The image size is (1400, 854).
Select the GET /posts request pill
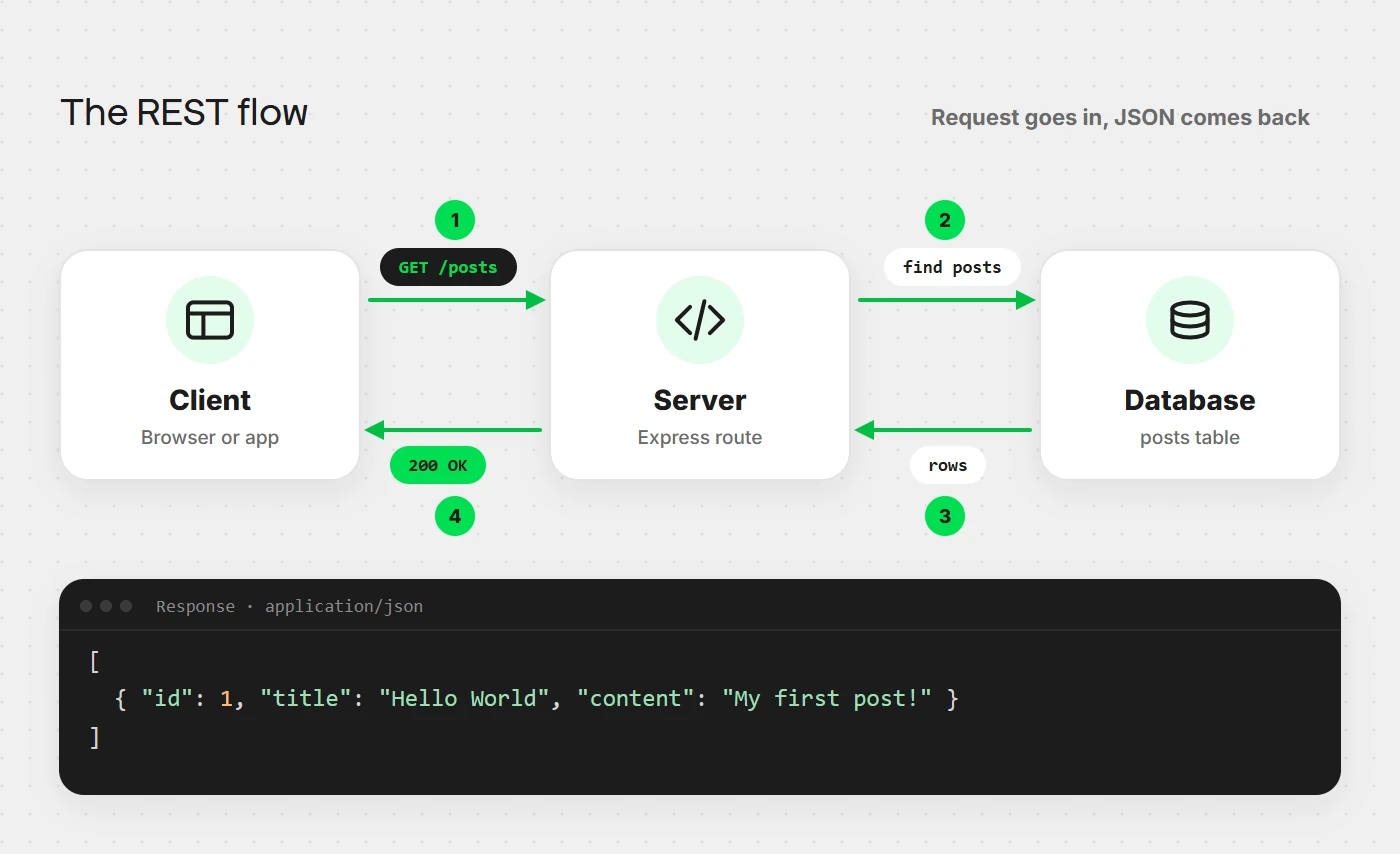point(448,267)
